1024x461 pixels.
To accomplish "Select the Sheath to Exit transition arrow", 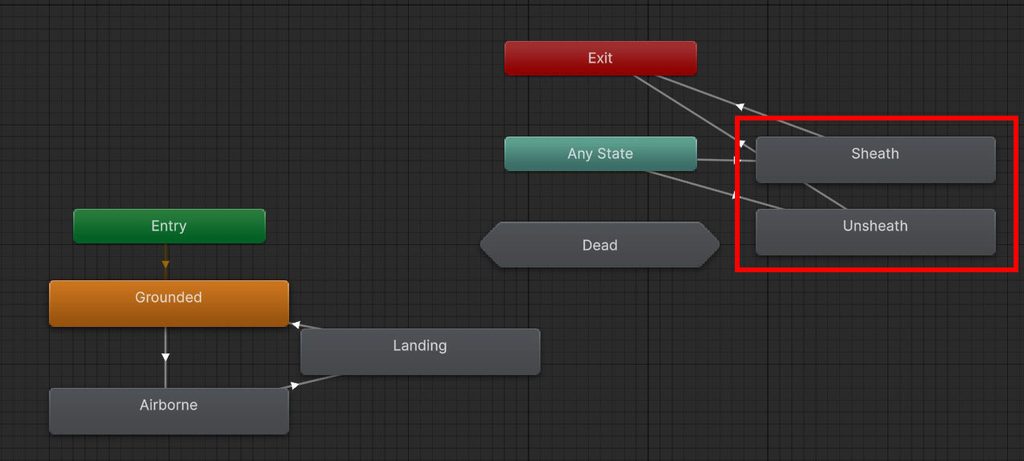I will tap(740, 106).
